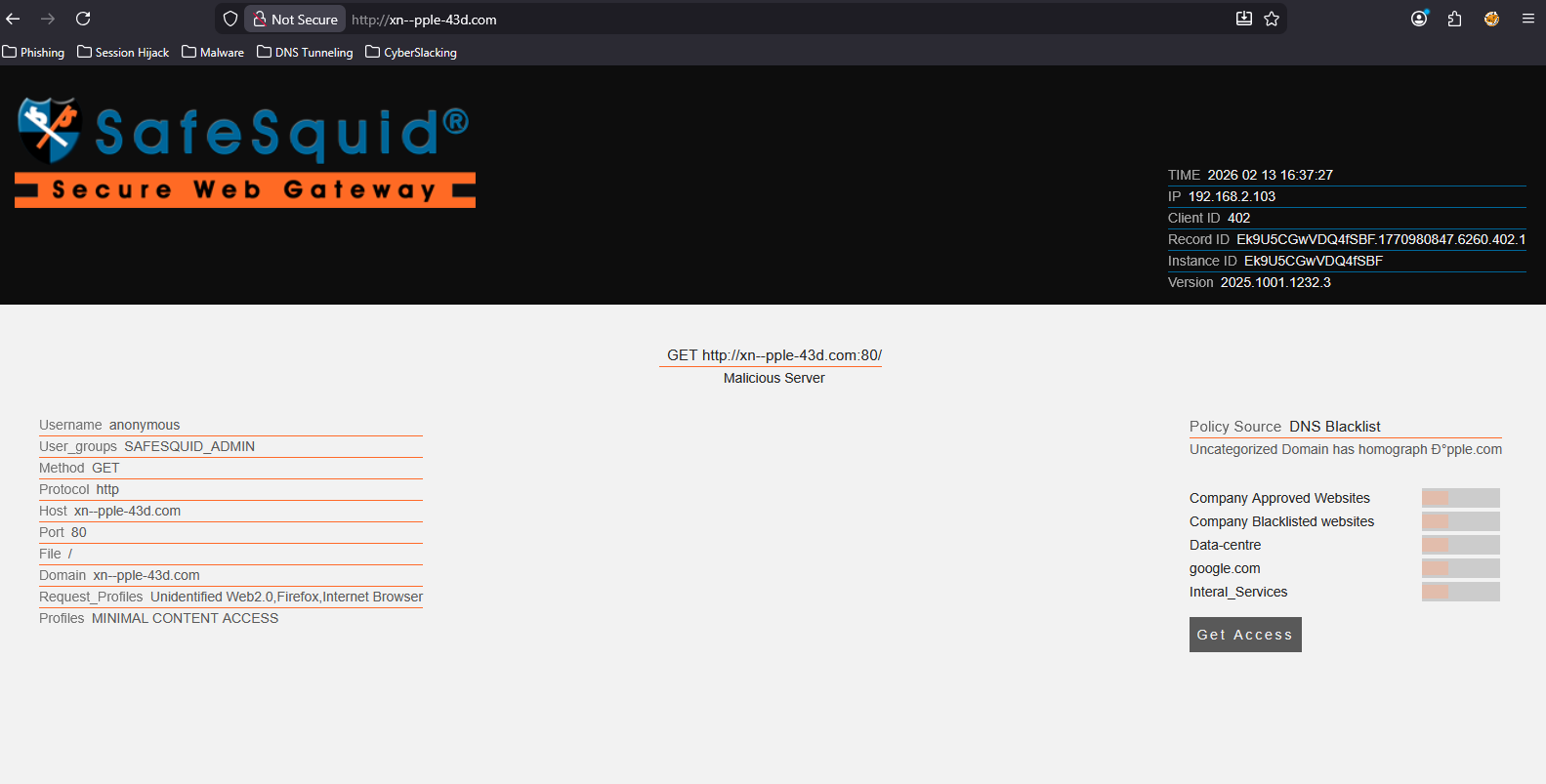Open the extensions puzzle icon
The height and width of the screenshot is (784, 1546).
click(1454, 19)
